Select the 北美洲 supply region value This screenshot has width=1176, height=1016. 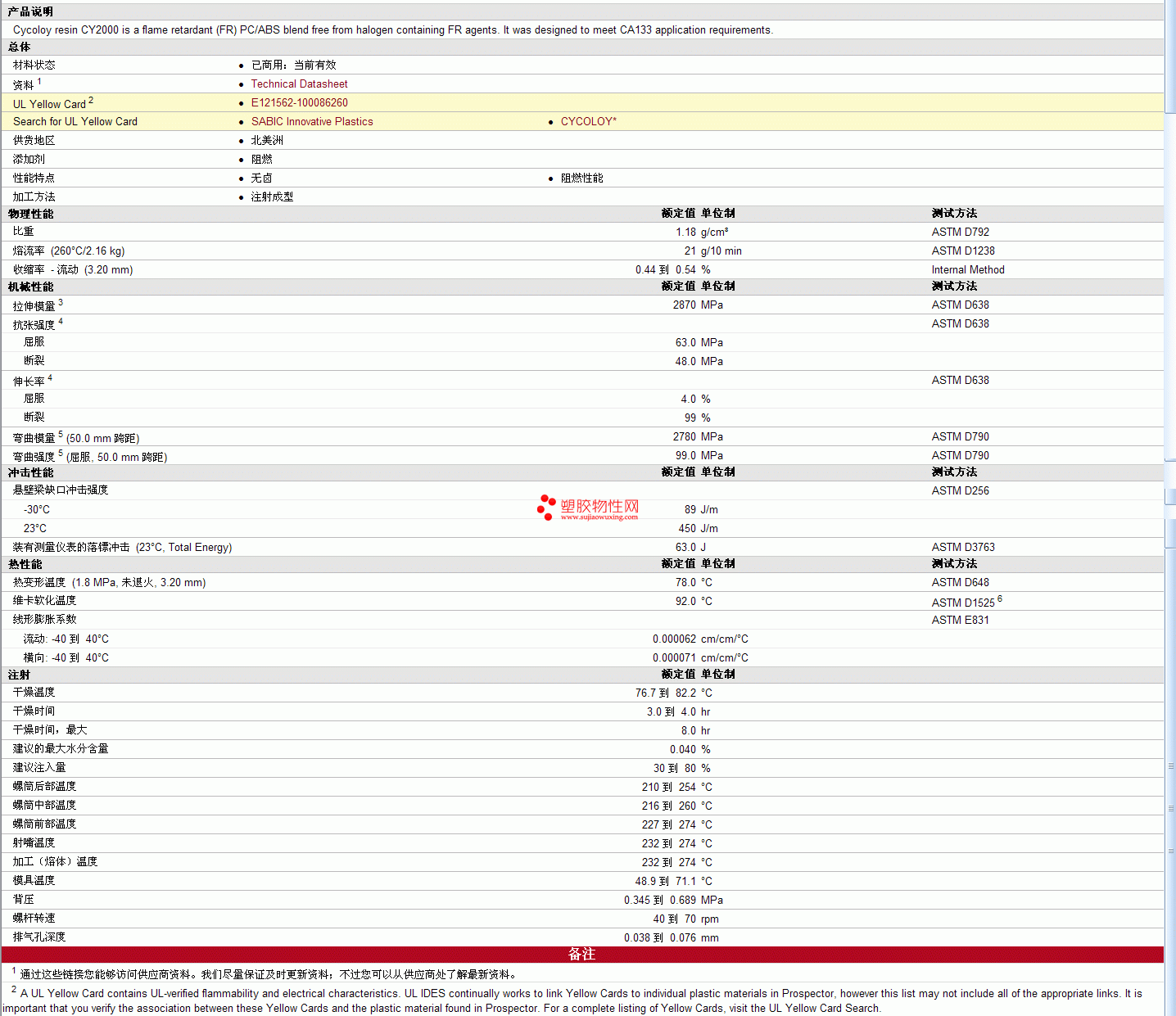point(267,140)
